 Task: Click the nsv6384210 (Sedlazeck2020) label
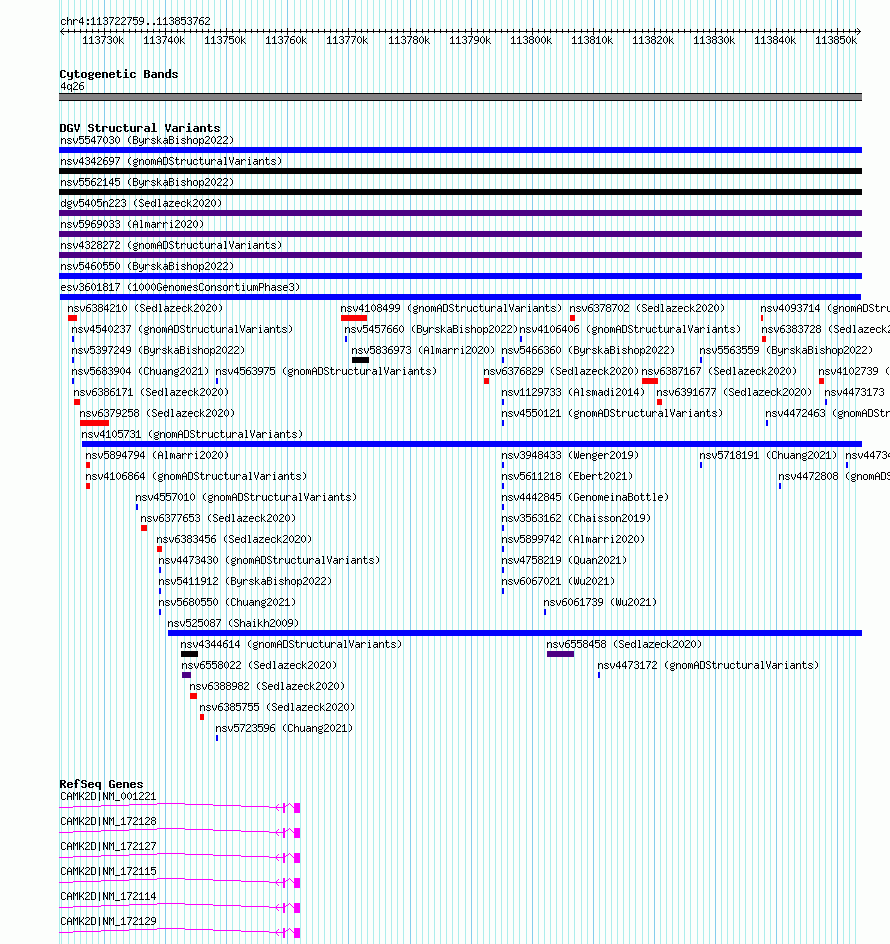tap(145, 308)
